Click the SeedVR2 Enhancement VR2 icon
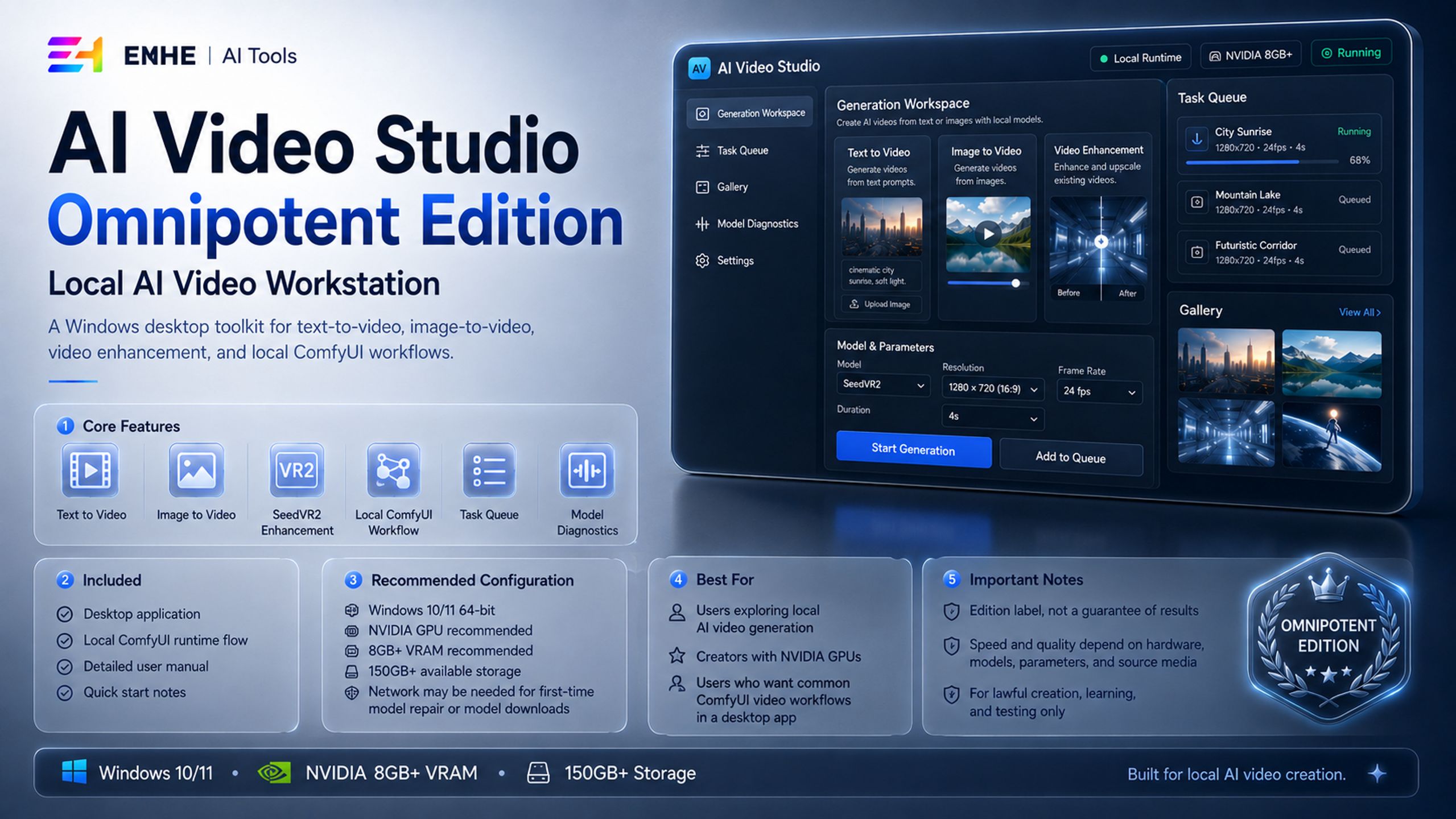This screenshot has width=1456, height=819. [x=297, y=471]
